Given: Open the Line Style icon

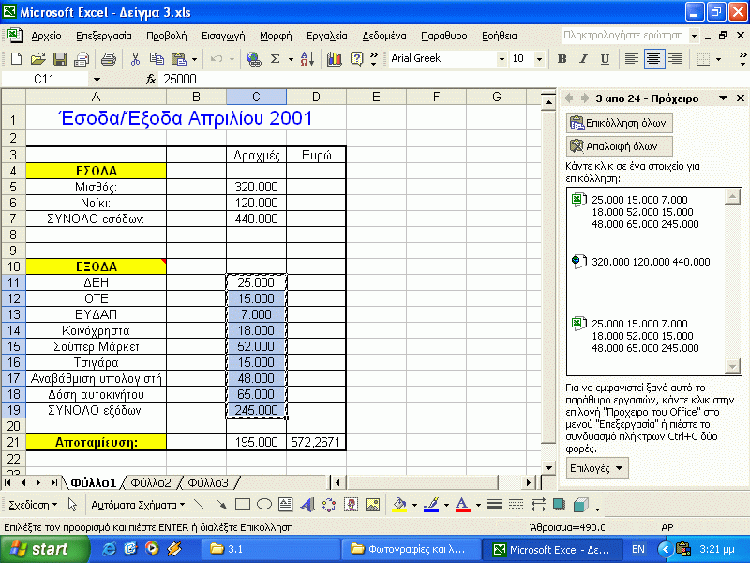Looking at the screenshot, I should (x=494, y=505).
